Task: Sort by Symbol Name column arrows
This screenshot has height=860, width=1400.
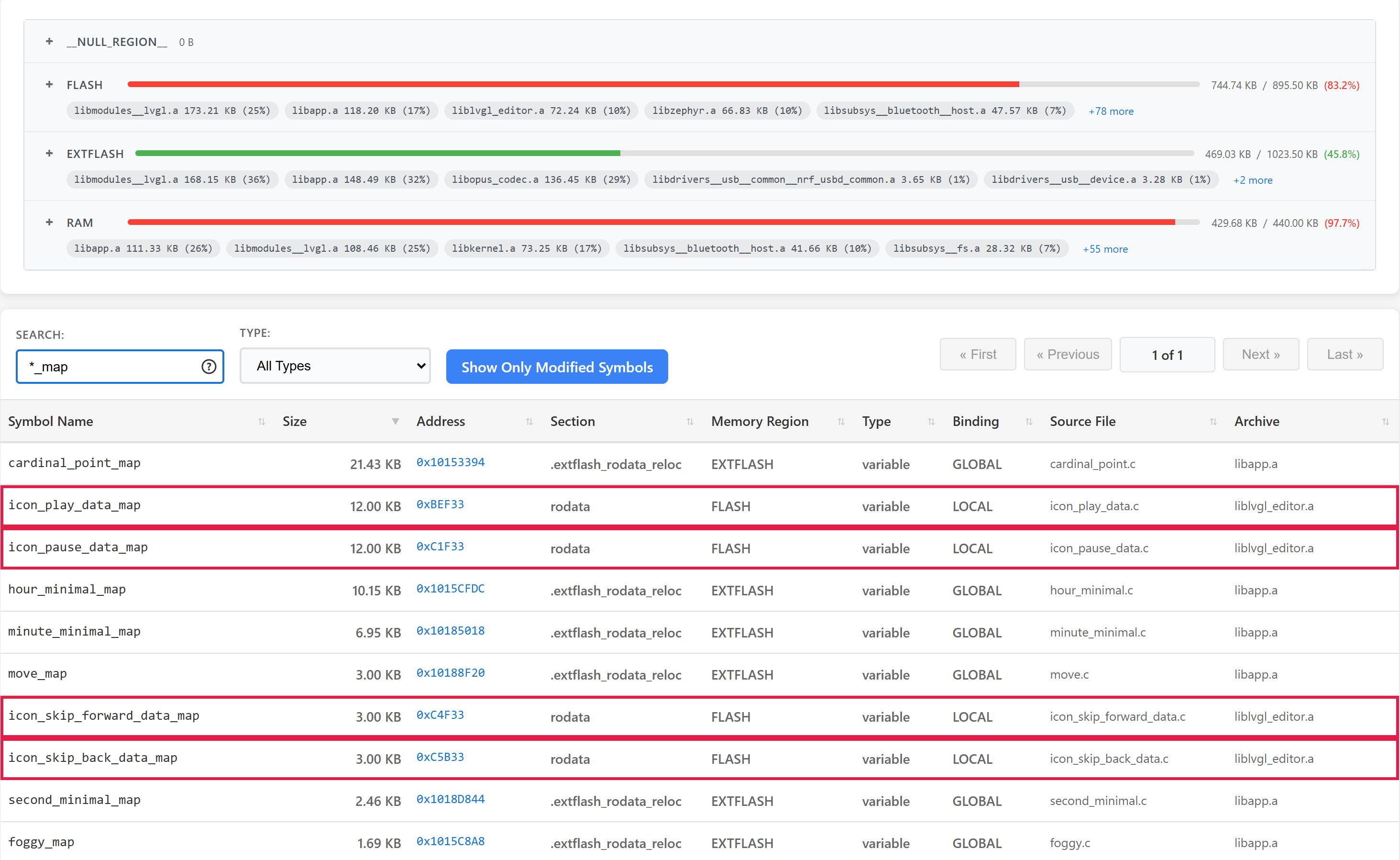Action: point(262,422)
